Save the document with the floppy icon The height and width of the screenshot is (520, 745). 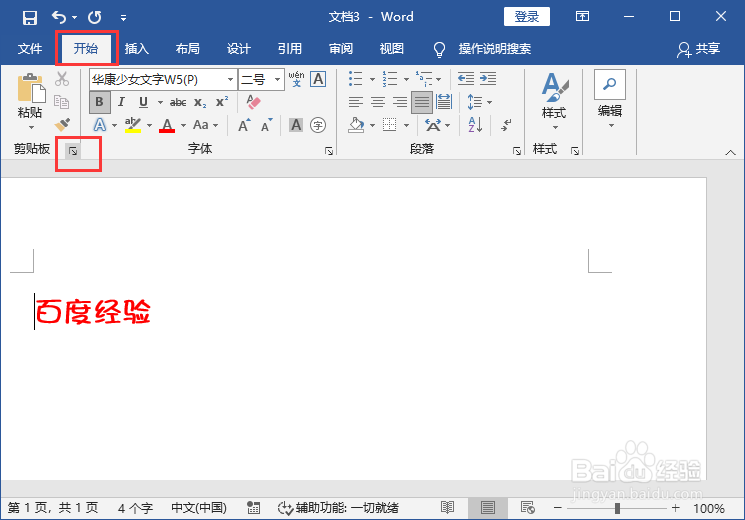[x=29, y=18]
